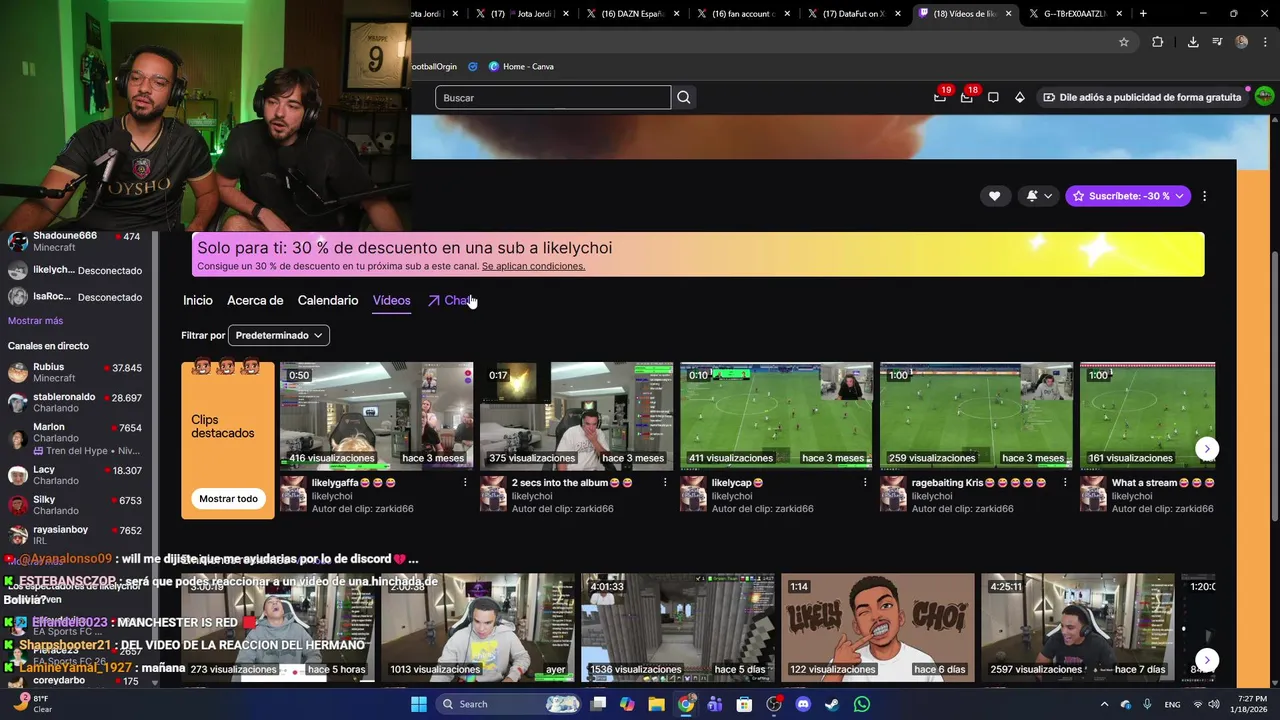Open Chrome media controls icon

[x=1217, y=42]
